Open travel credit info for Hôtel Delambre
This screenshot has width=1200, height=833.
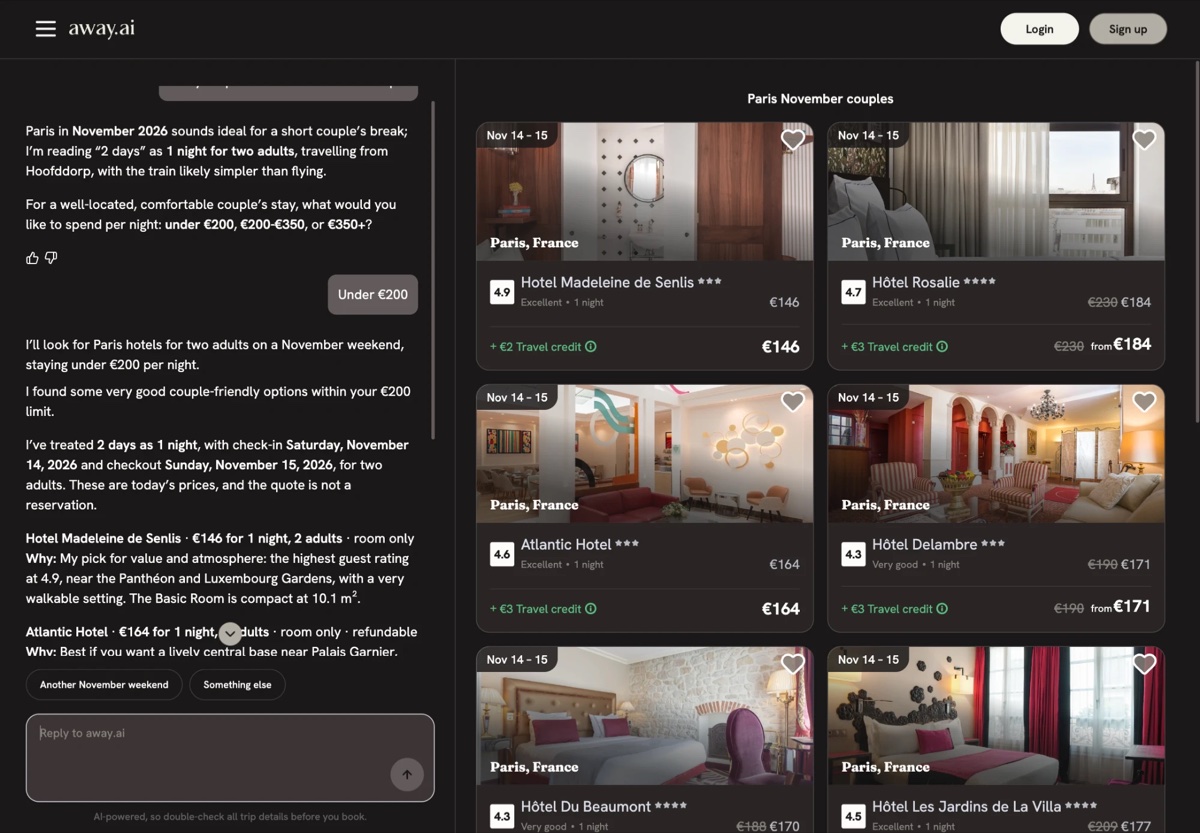tap(942, 609)
